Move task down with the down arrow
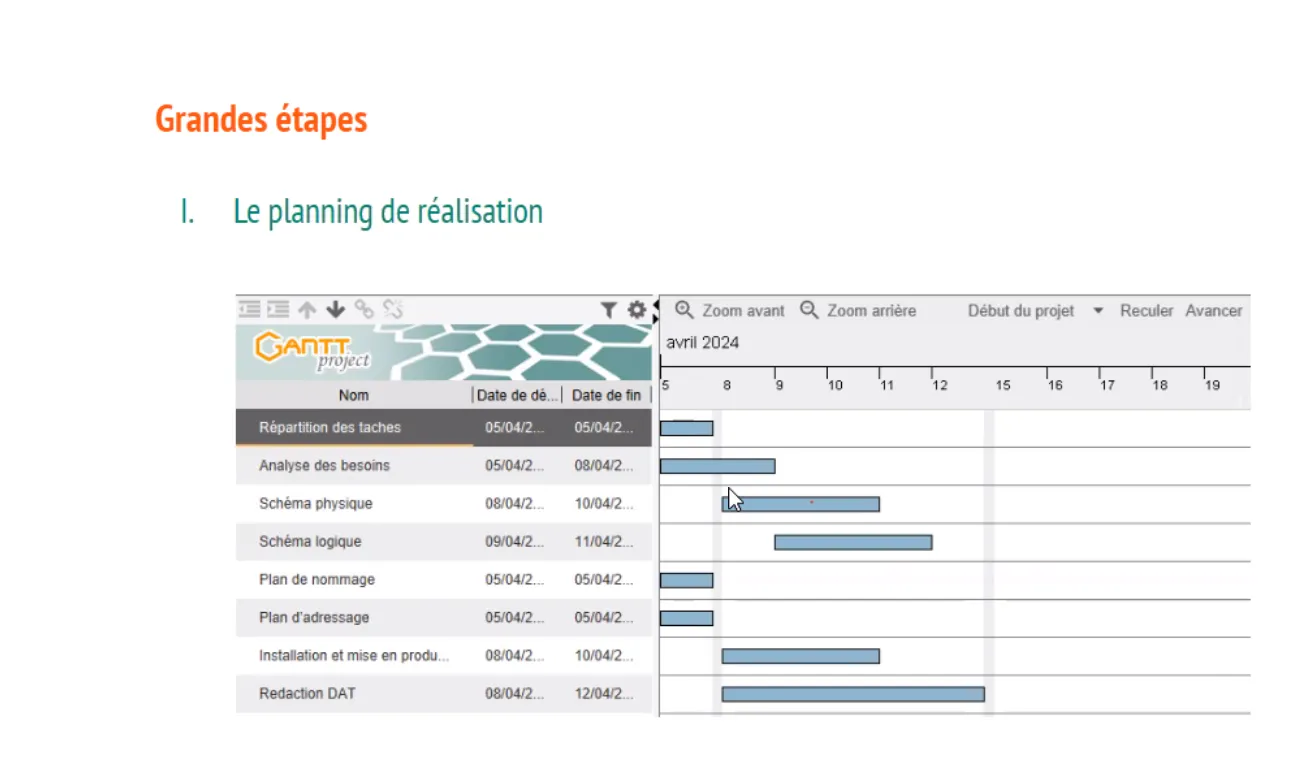The image size is (1316, 774). [x=336, y=310]
